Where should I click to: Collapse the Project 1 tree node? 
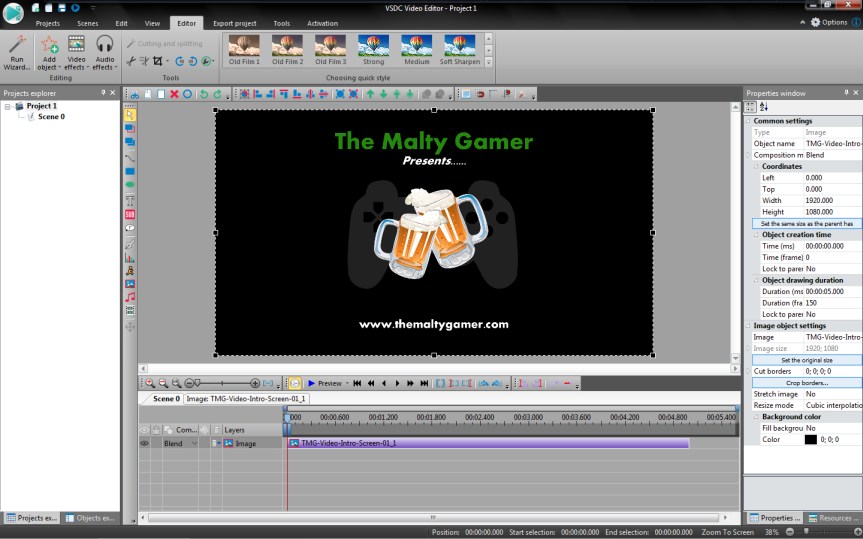(8, 106)
